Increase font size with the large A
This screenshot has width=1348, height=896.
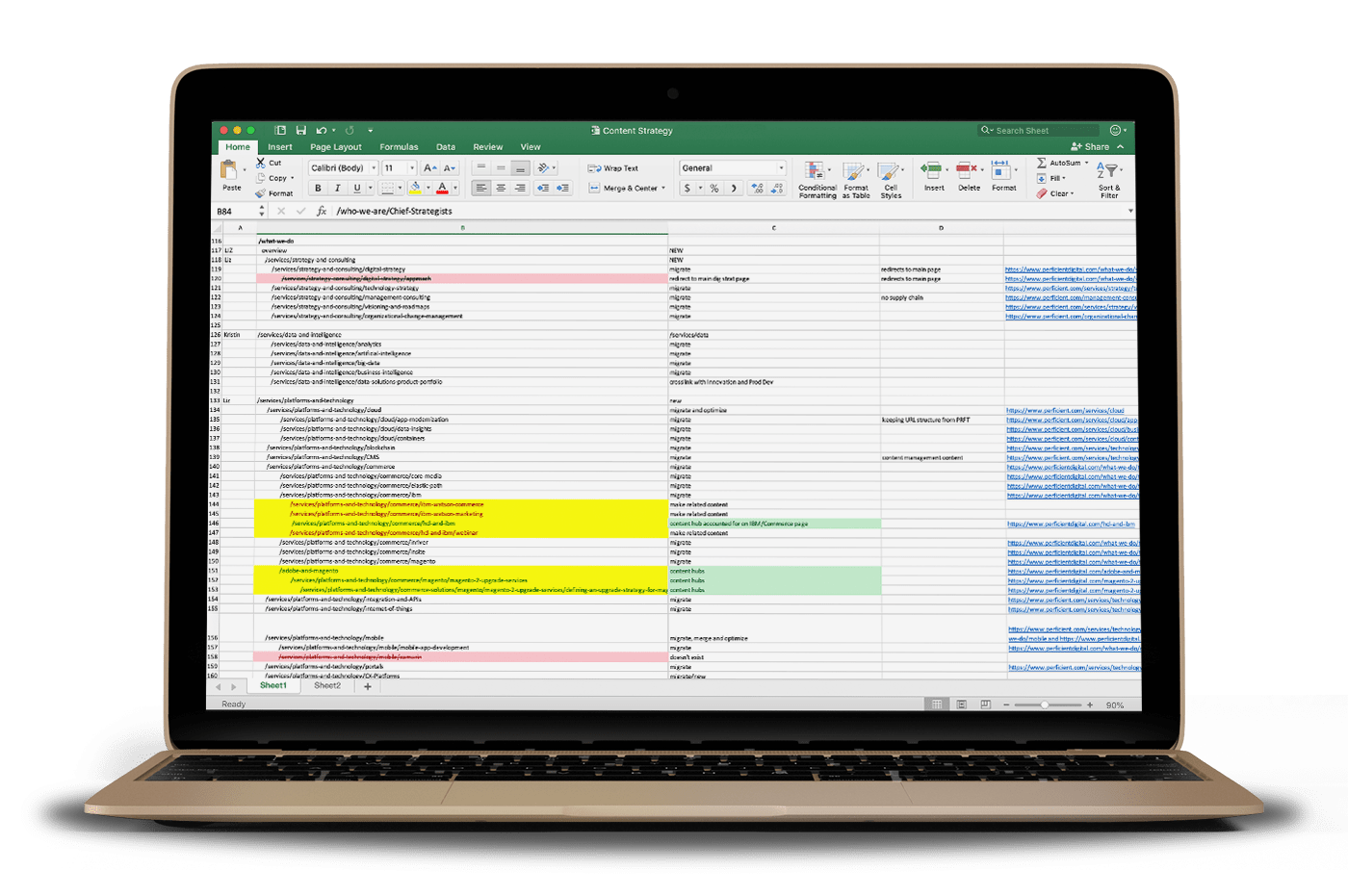coord(429,167)
